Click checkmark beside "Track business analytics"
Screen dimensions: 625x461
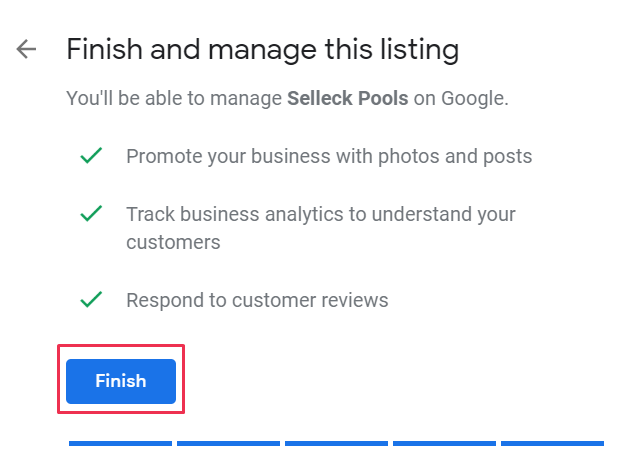pyautogui.click(x=91, y=213)
